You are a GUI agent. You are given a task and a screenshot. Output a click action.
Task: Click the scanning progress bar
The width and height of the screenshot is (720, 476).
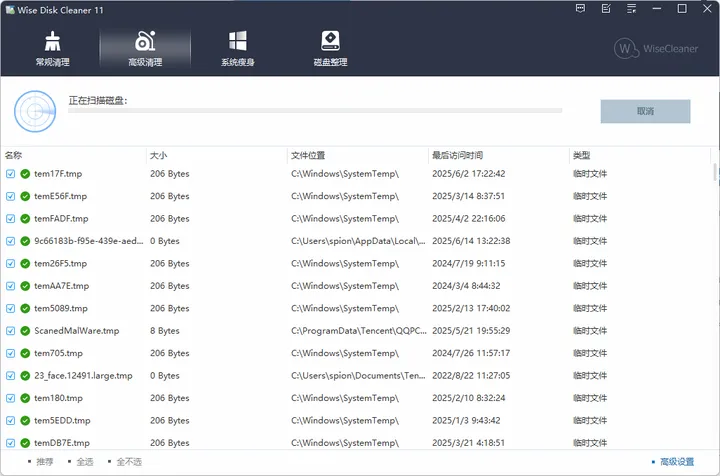315,111
